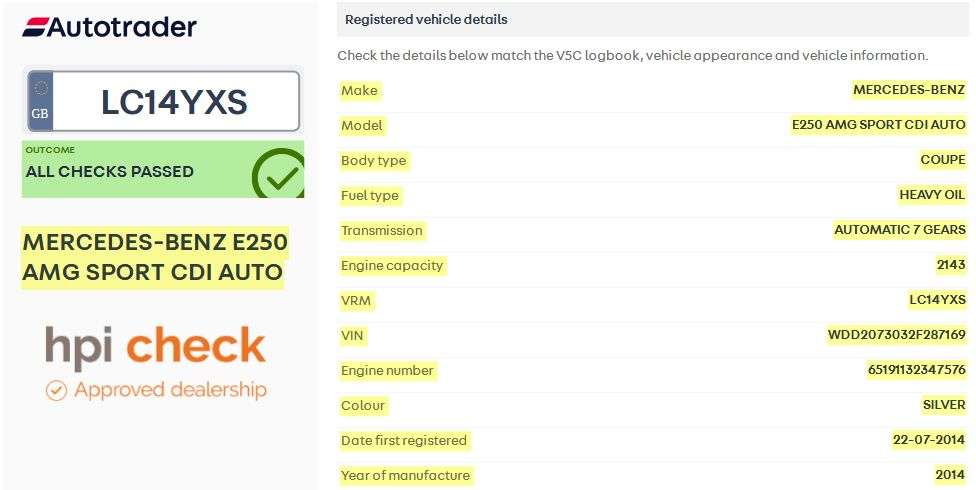Click the GB badge on number plate
976x490 pixels.
[40, 101]
